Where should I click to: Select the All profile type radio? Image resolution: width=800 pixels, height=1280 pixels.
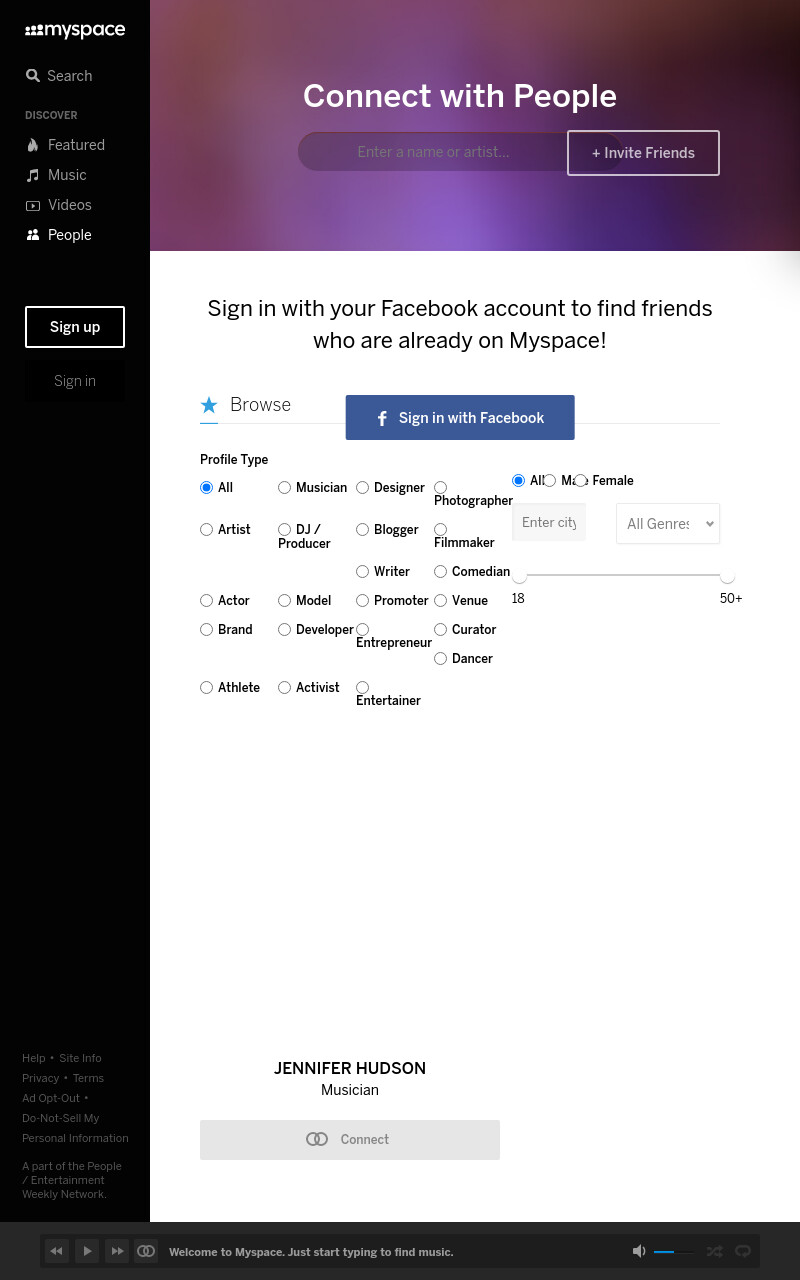(207, 488)
